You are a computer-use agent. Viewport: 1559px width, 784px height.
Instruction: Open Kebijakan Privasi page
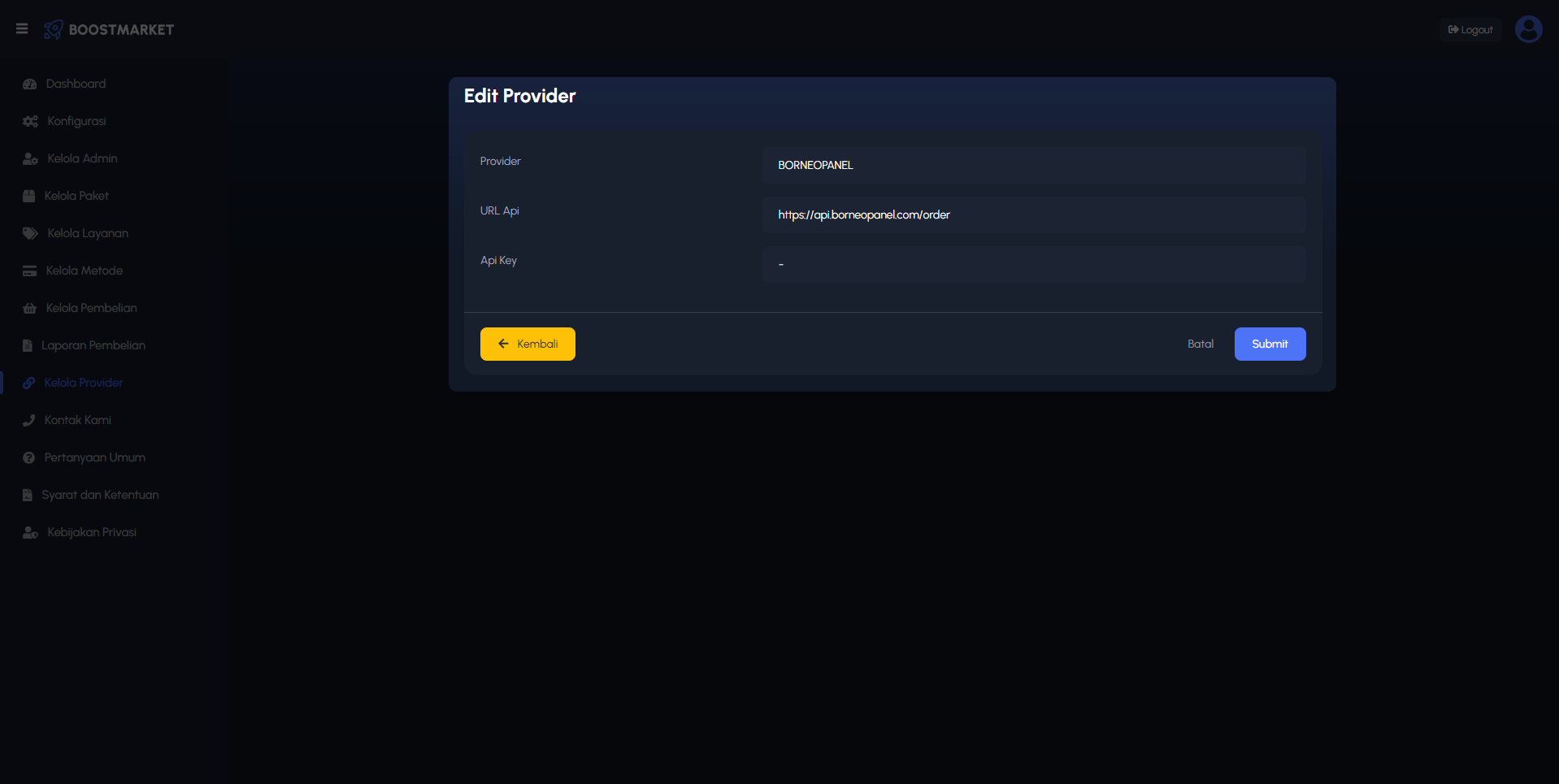coord(92,532)
